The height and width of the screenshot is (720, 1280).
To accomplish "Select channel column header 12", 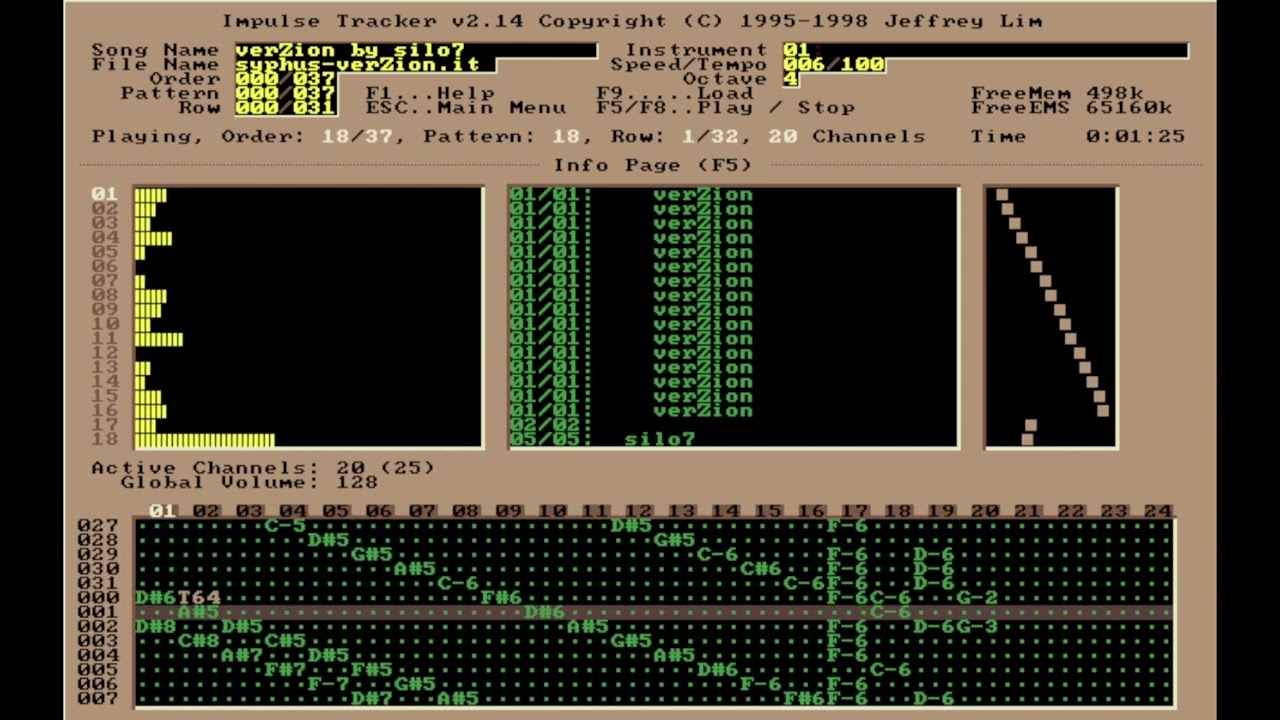I will pyautogui.click(x=638, y=511).
